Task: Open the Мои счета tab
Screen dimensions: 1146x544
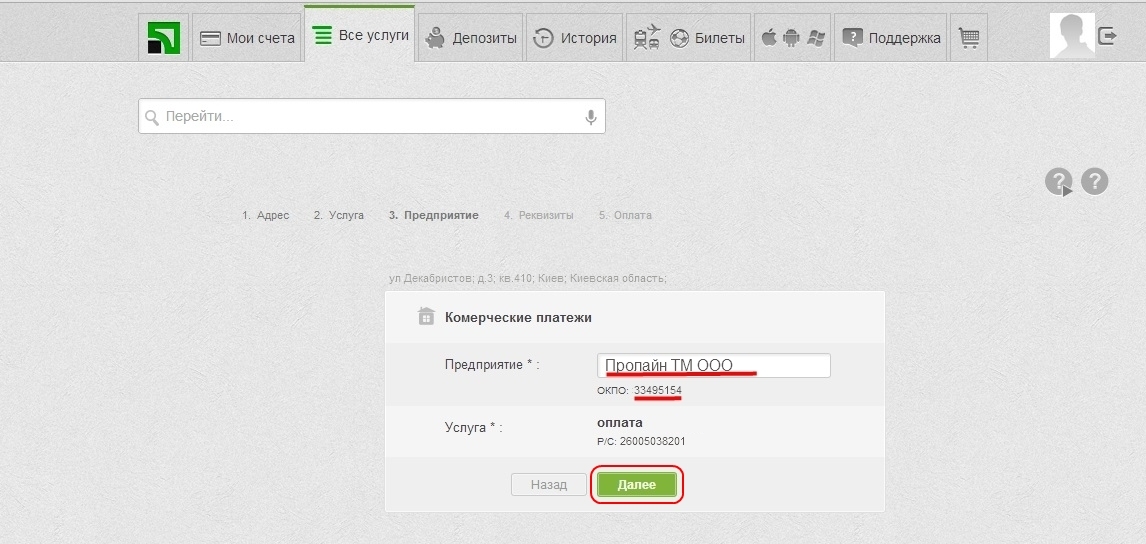Action: coord(247,38)
